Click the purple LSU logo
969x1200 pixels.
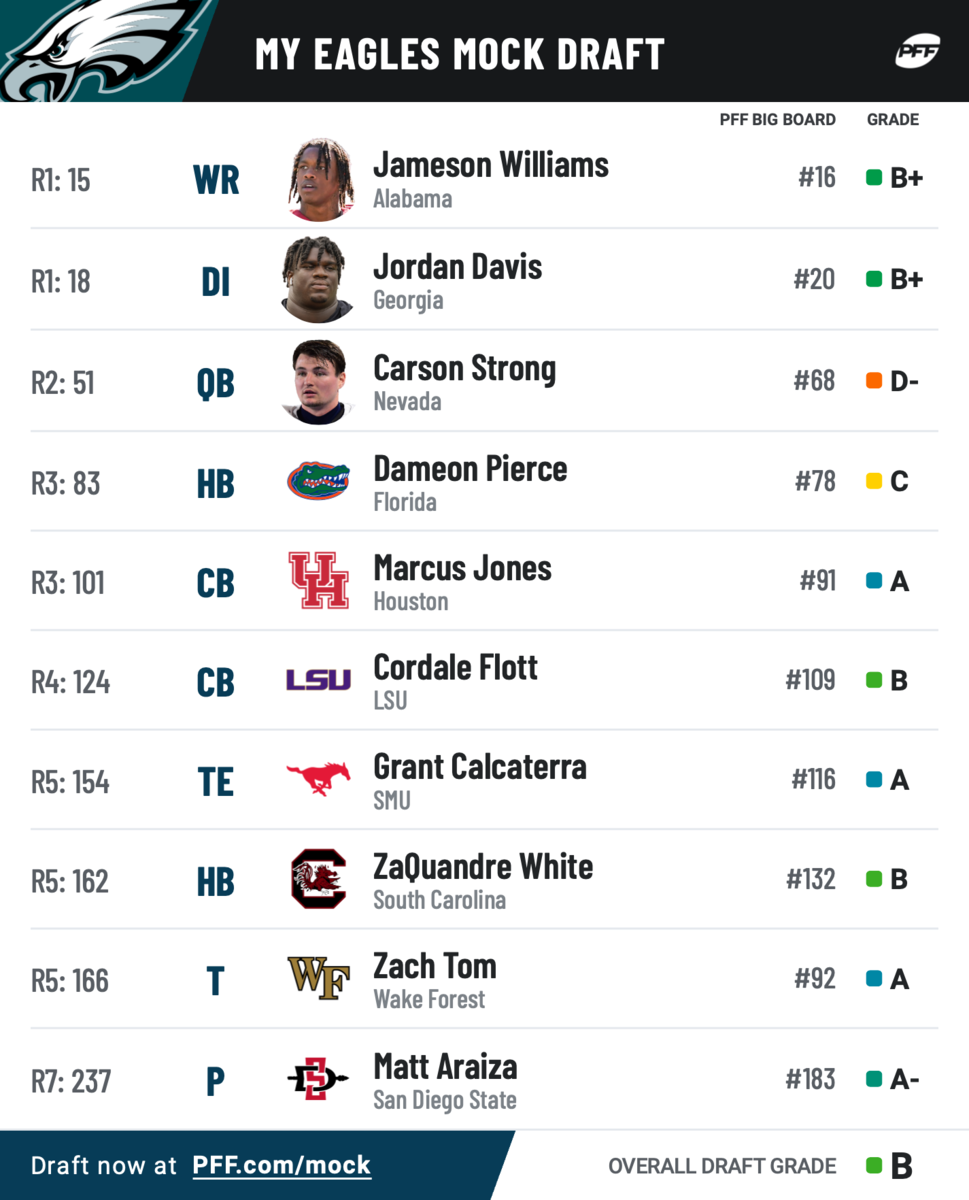(x=318, y=680)
